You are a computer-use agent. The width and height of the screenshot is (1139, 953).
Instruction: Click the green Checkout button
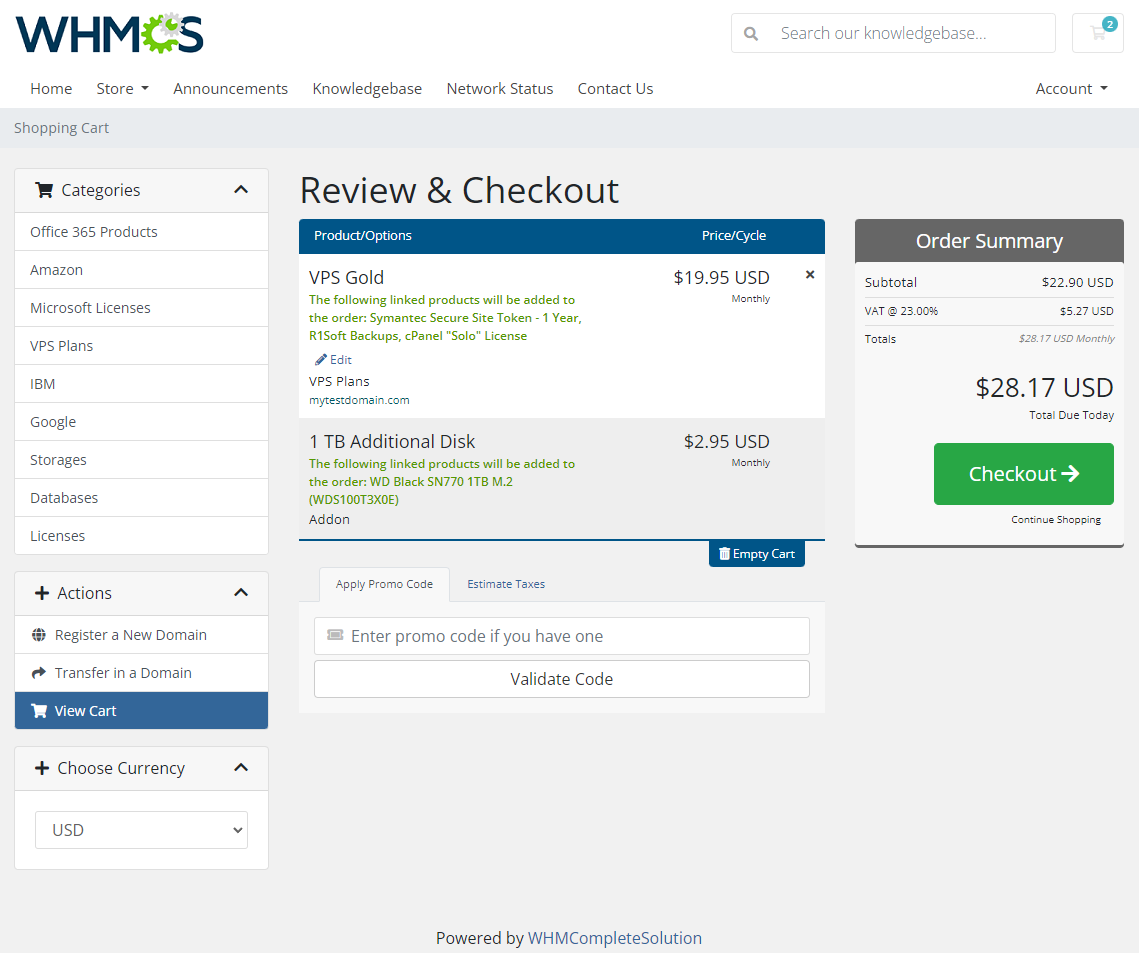1023,473
